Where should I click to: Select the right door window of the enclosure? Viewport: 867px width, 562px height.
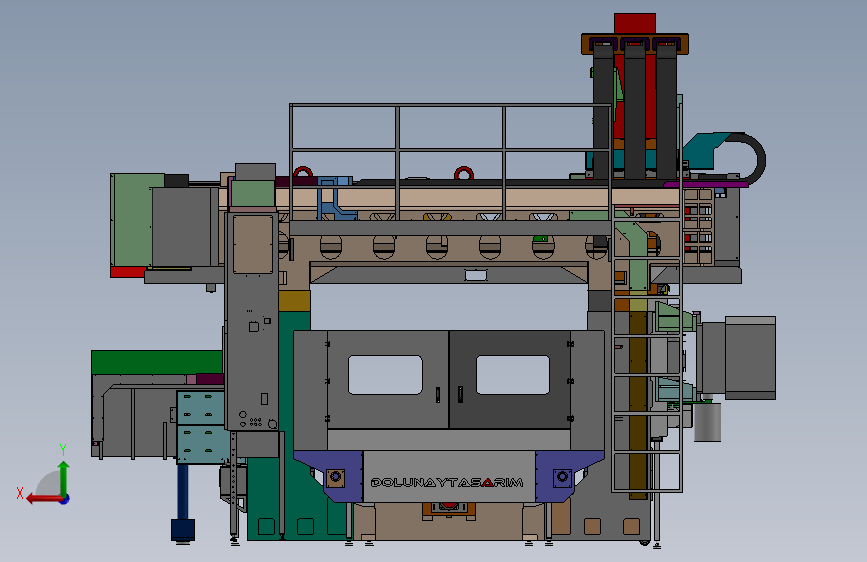pos(513,375)
